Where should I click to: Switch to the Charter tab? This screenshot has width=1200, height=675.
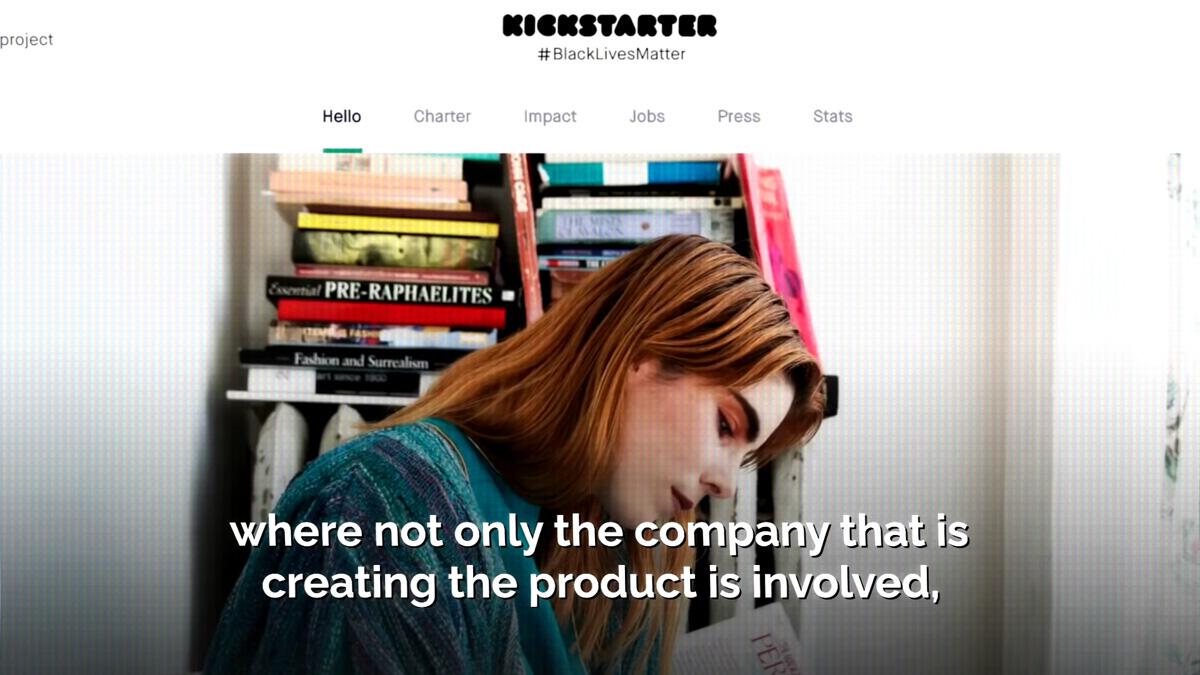pos(442,116)
